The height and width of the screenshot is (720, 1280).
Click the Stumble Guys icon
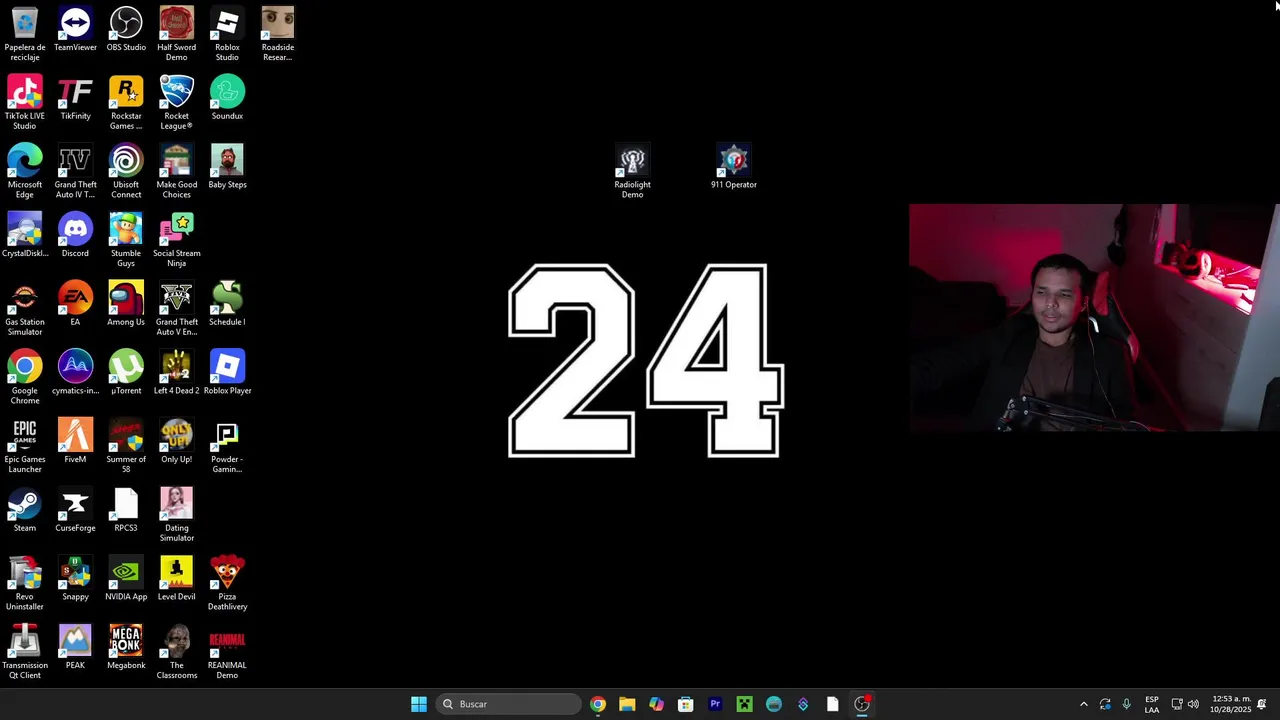point(126,240)
